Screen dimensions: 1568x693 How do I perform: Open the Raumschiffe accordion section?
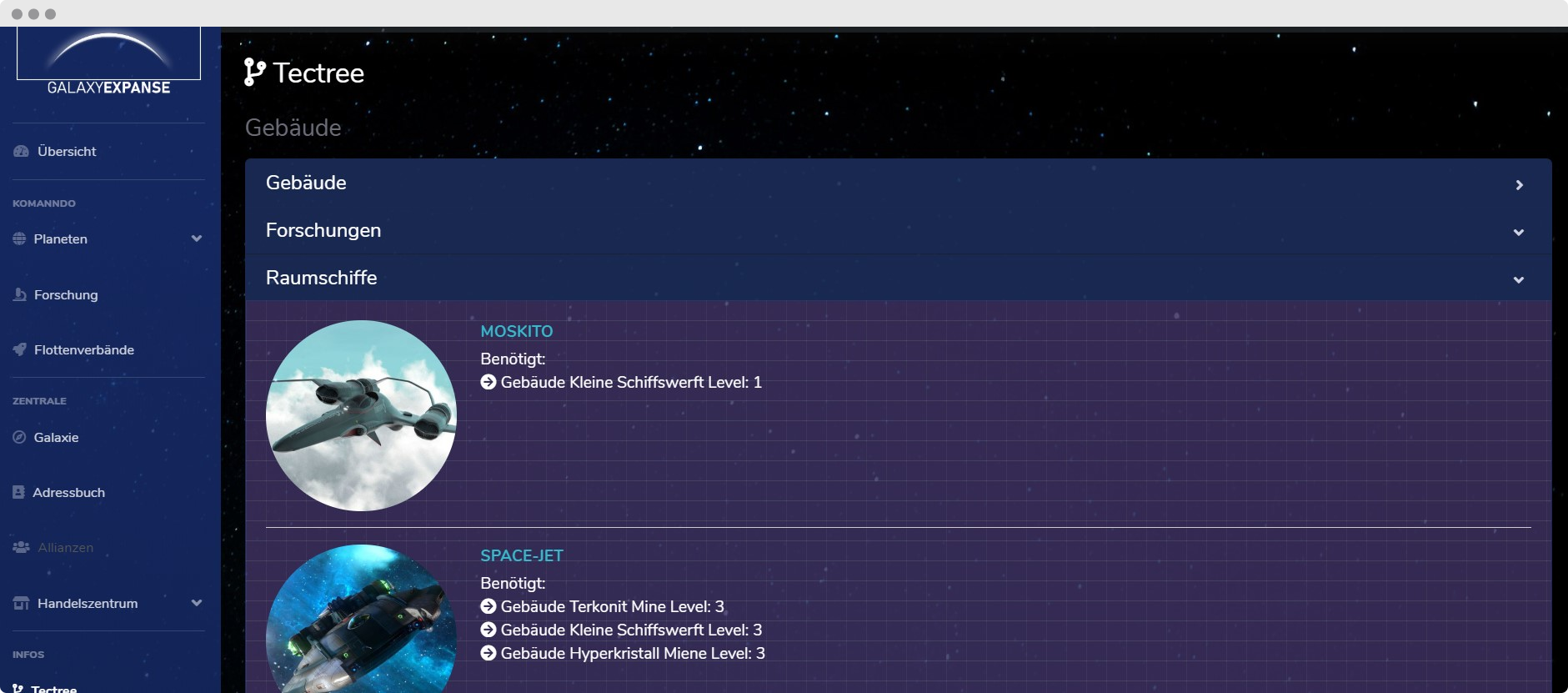[x=898, y=278]
